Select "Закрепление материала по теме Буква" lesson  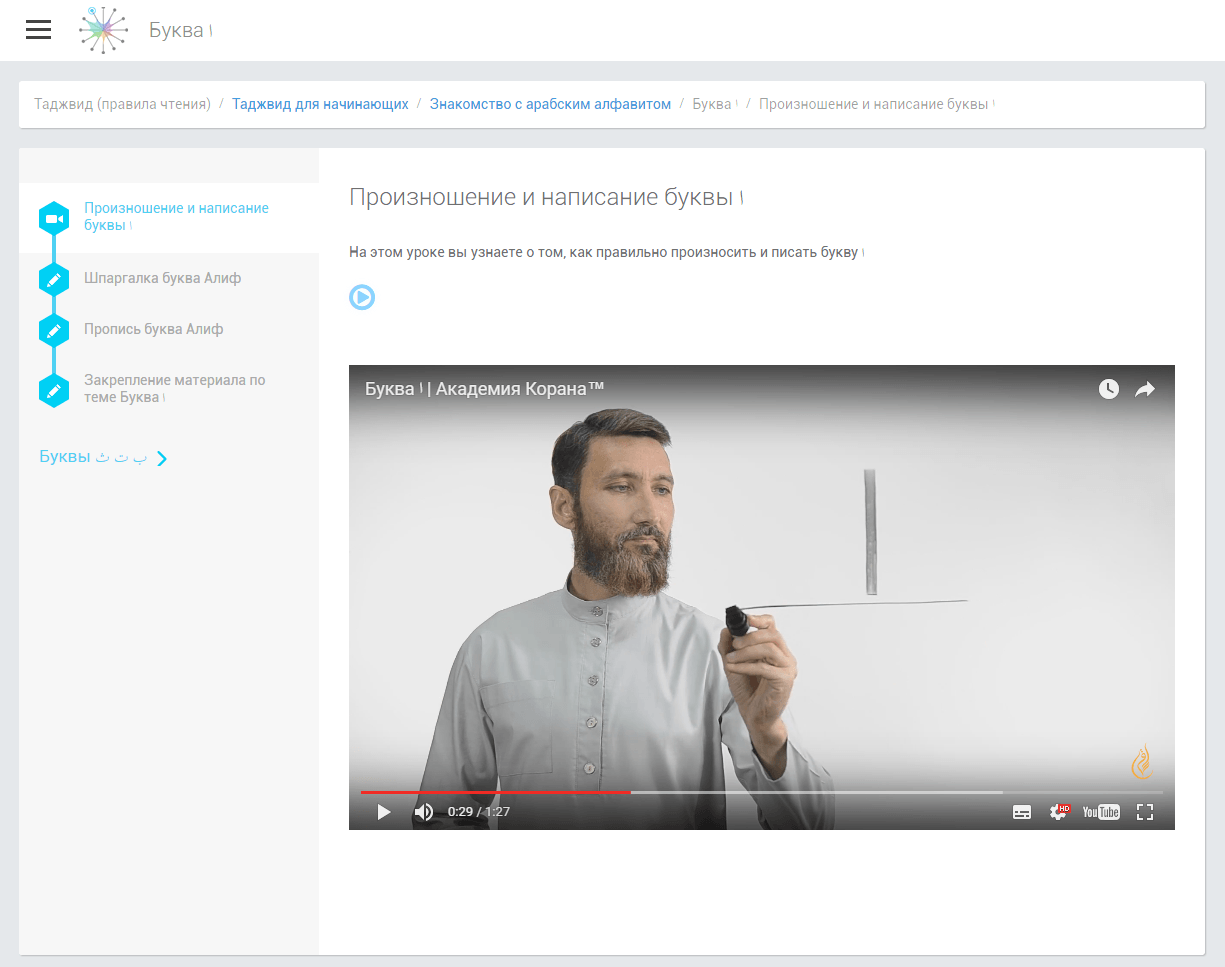click(x=175, y=388)
